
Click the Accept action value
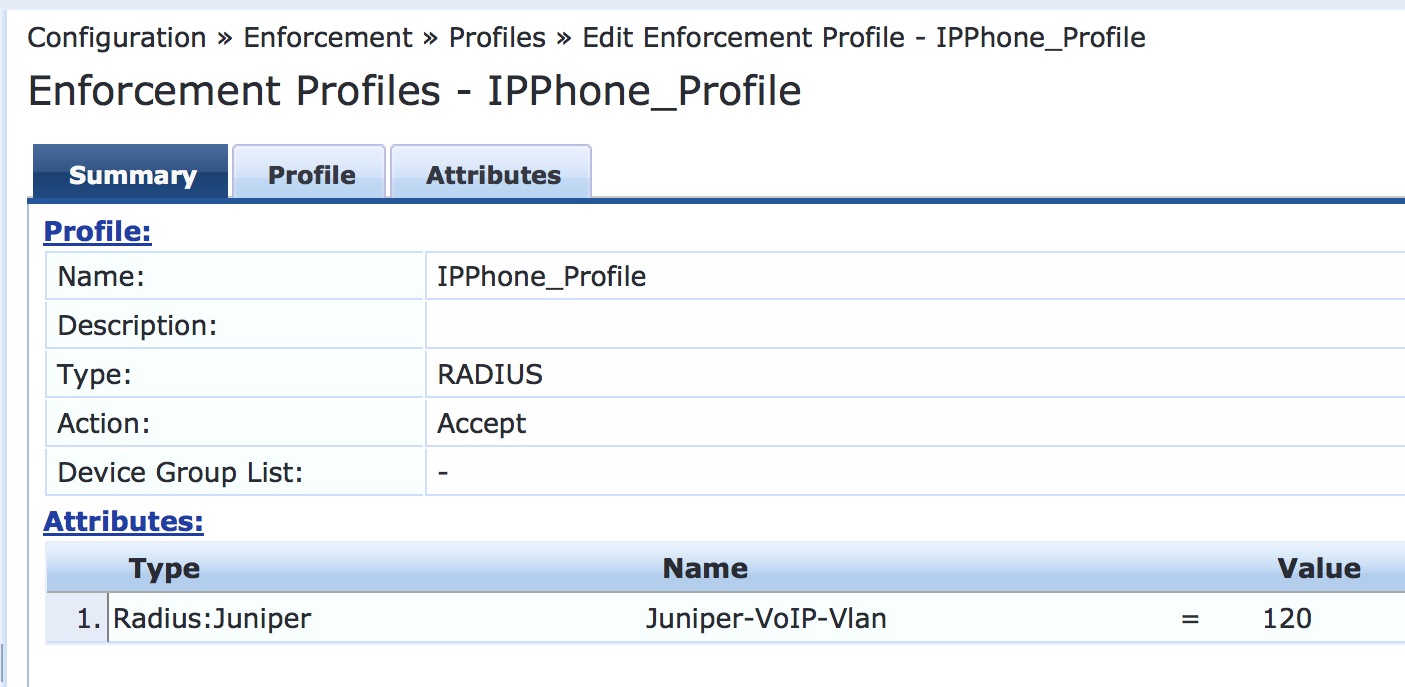click(482, 423)
